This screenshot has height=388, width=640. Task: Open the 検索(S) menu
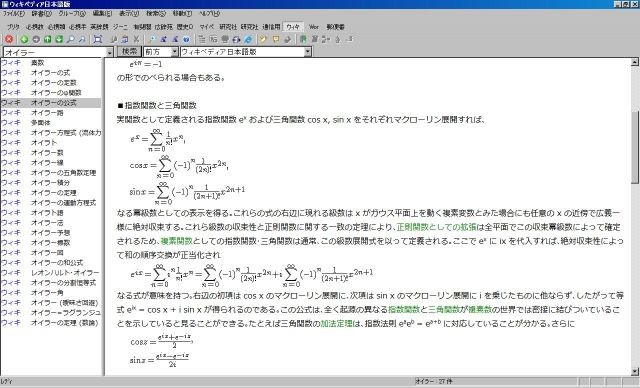pyautogui.click(x=156, y=13)
